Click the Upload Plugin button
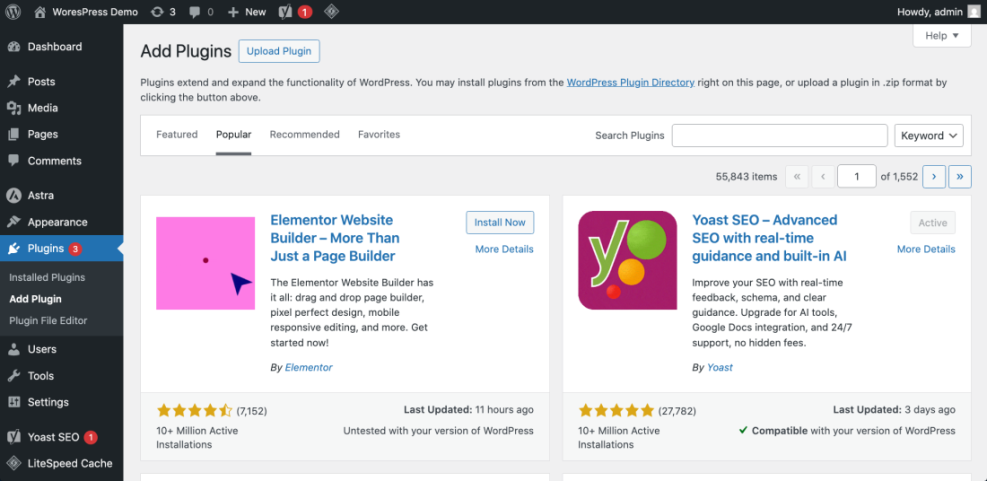Viewport: 987px width, 481px height. (279, 51)
